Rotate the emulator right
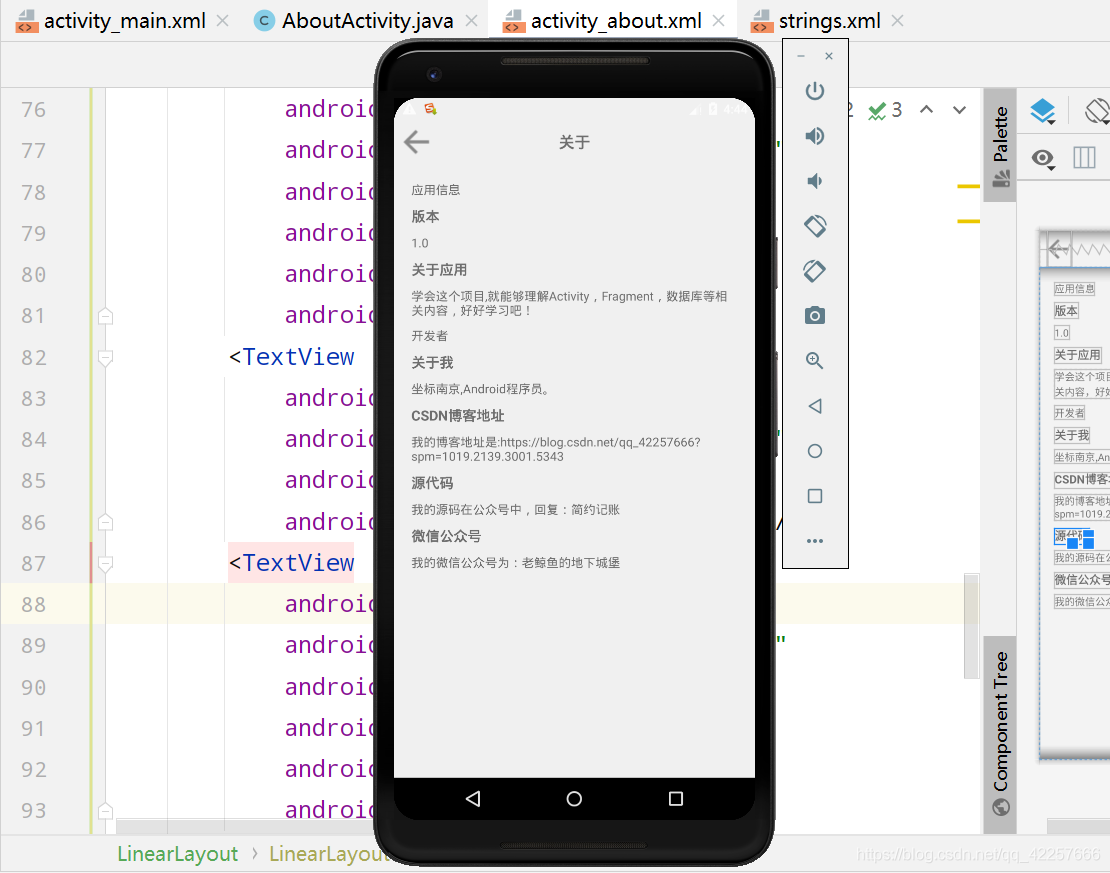The image size is (1110, 873). 815,270
